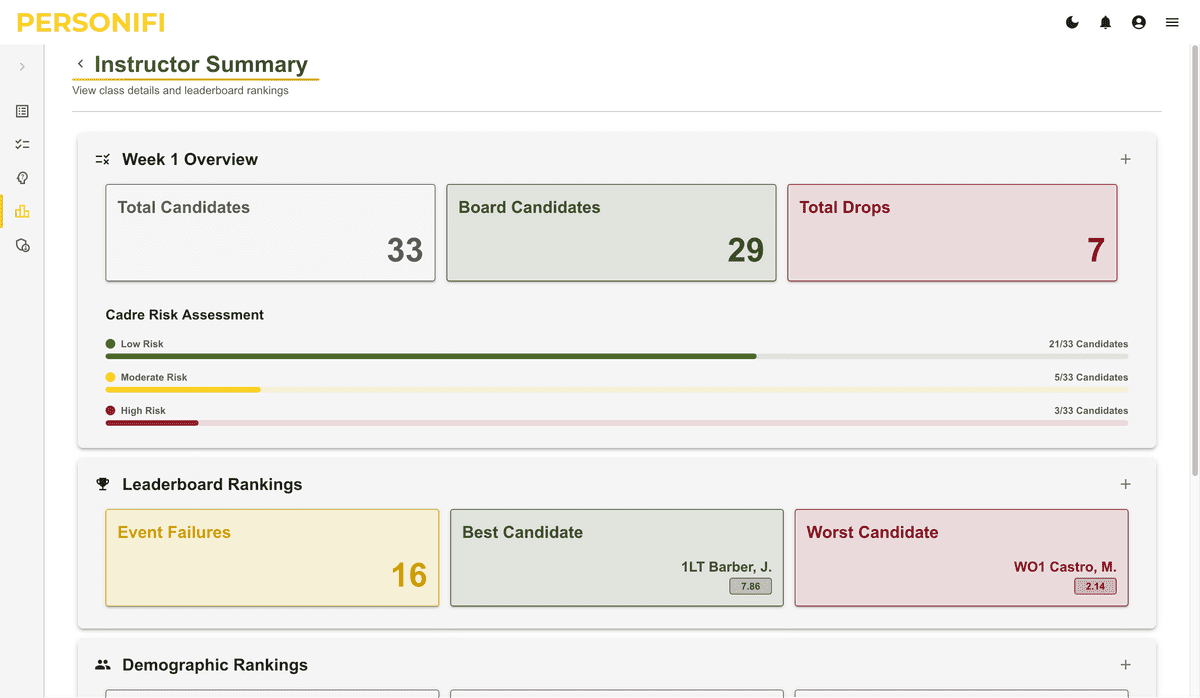Open the list view sidebar icon
This screenshot has width=1200, height=698.
tap(22, 111)
